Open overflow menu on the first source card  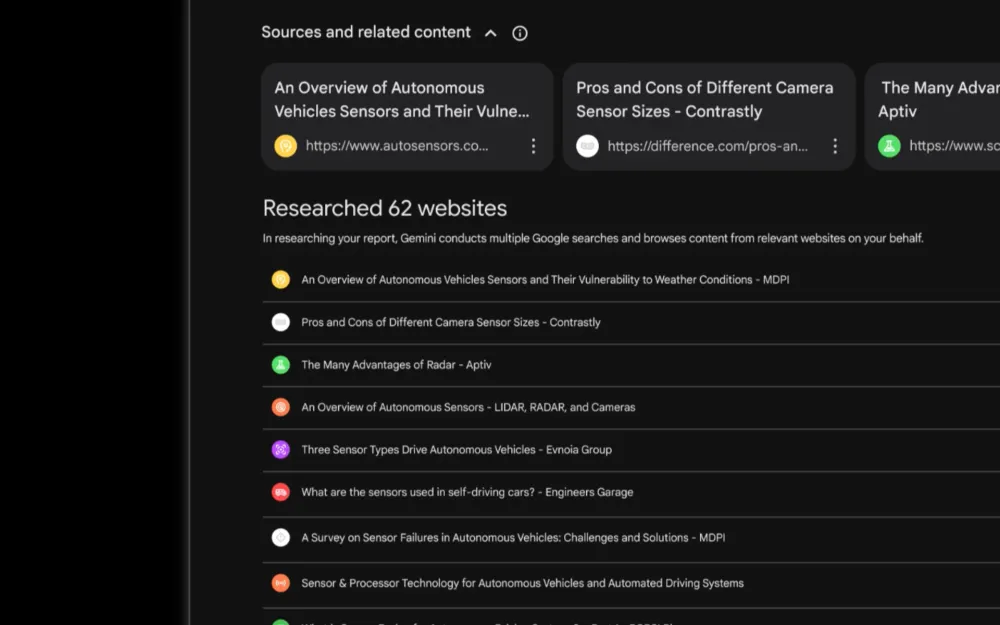coord(533,146)
